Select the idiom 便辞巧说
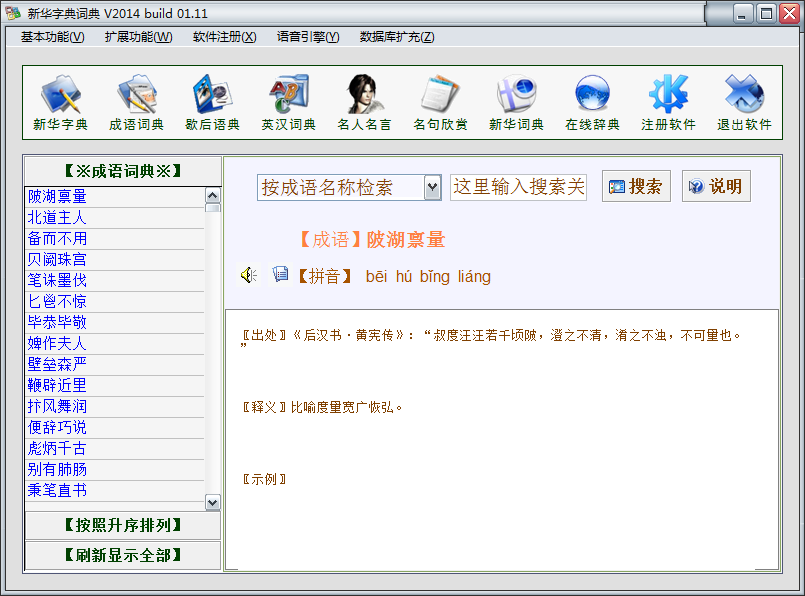Viewport: 805px width, 596px height. [114, 428]
